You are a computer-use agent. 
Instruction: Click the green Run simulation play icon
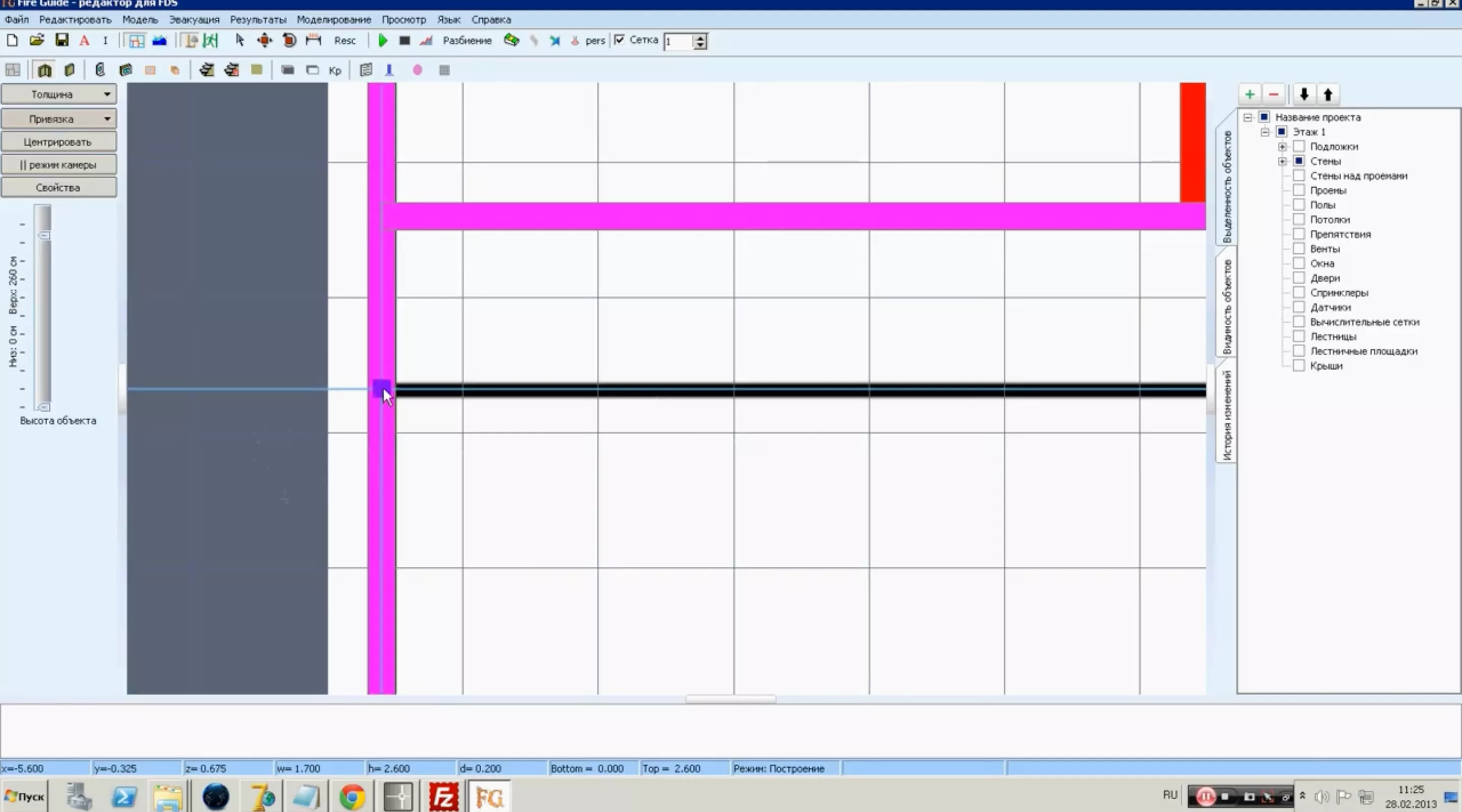point(383,41)
